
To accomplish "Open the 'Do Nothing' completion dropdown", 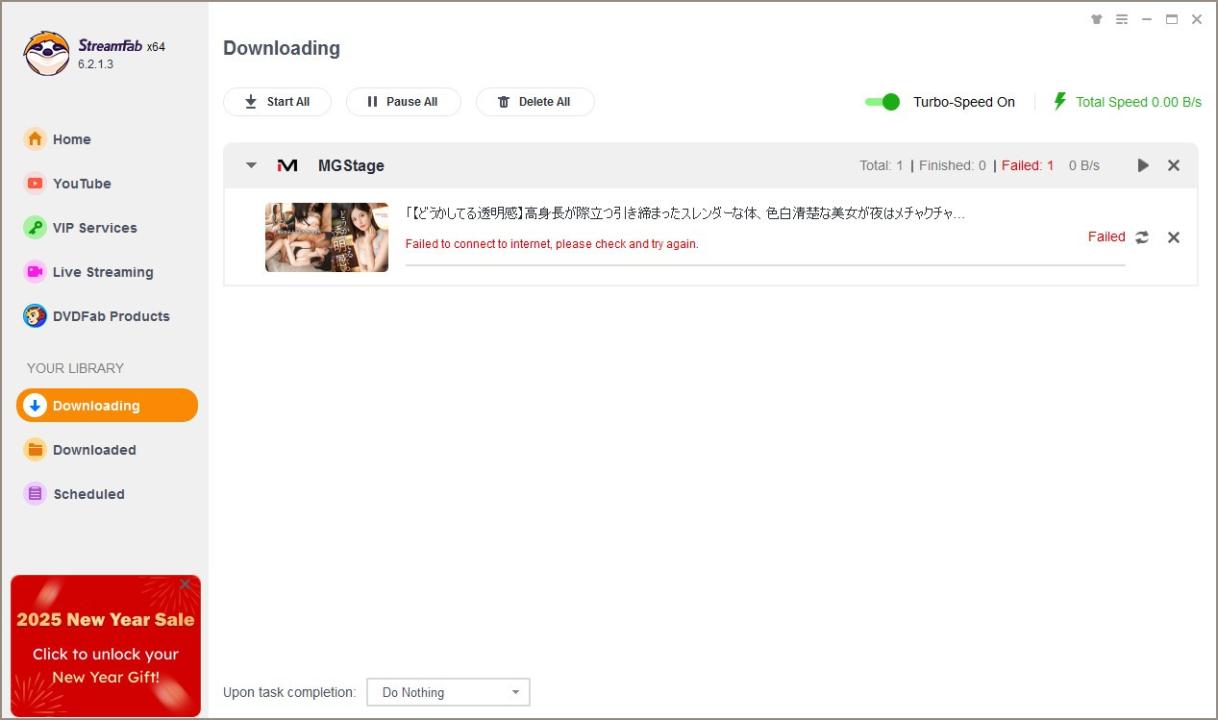I will click(448, 692).
